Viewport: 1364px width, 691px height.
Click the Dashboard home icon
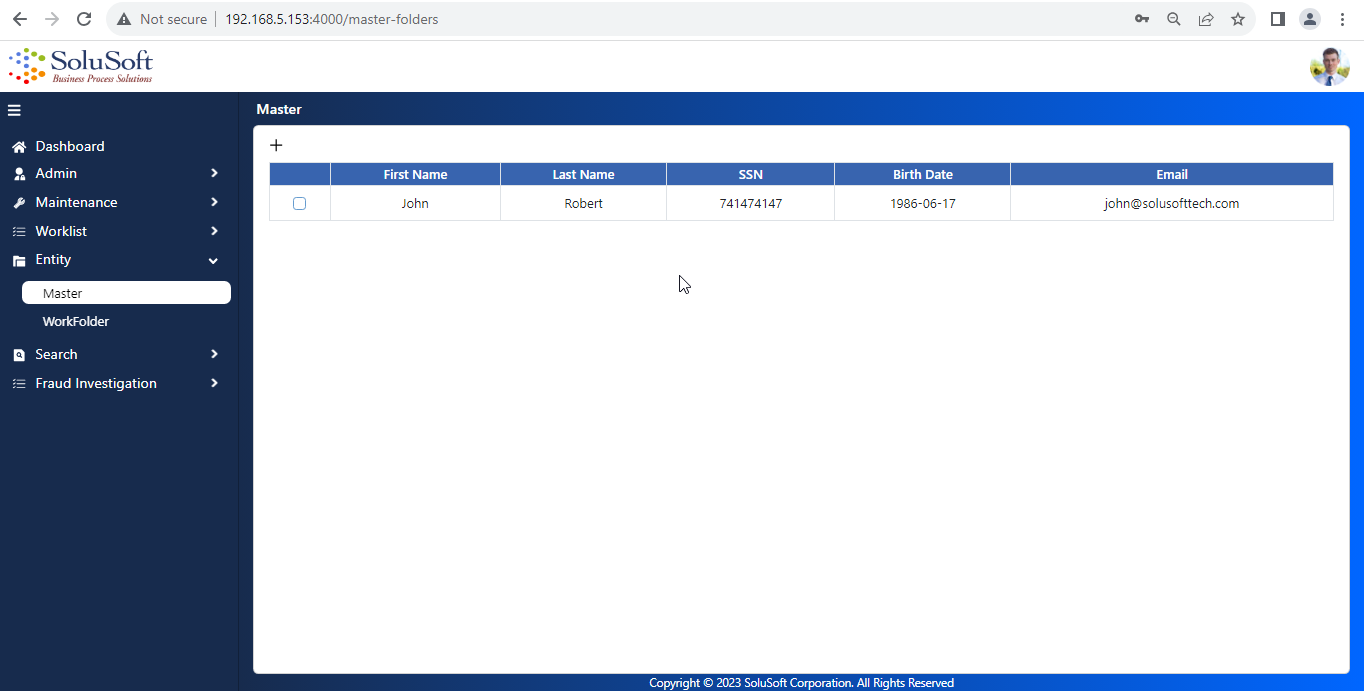(18, 147)
